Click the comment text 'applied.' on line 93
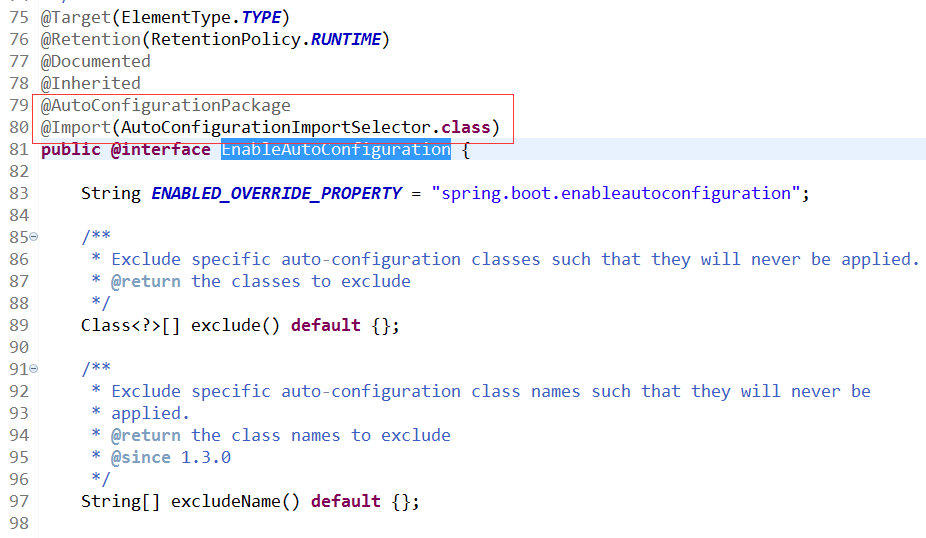Image resolution: width=926 pixels, height=538 pixels. click(x=151, y=414)
